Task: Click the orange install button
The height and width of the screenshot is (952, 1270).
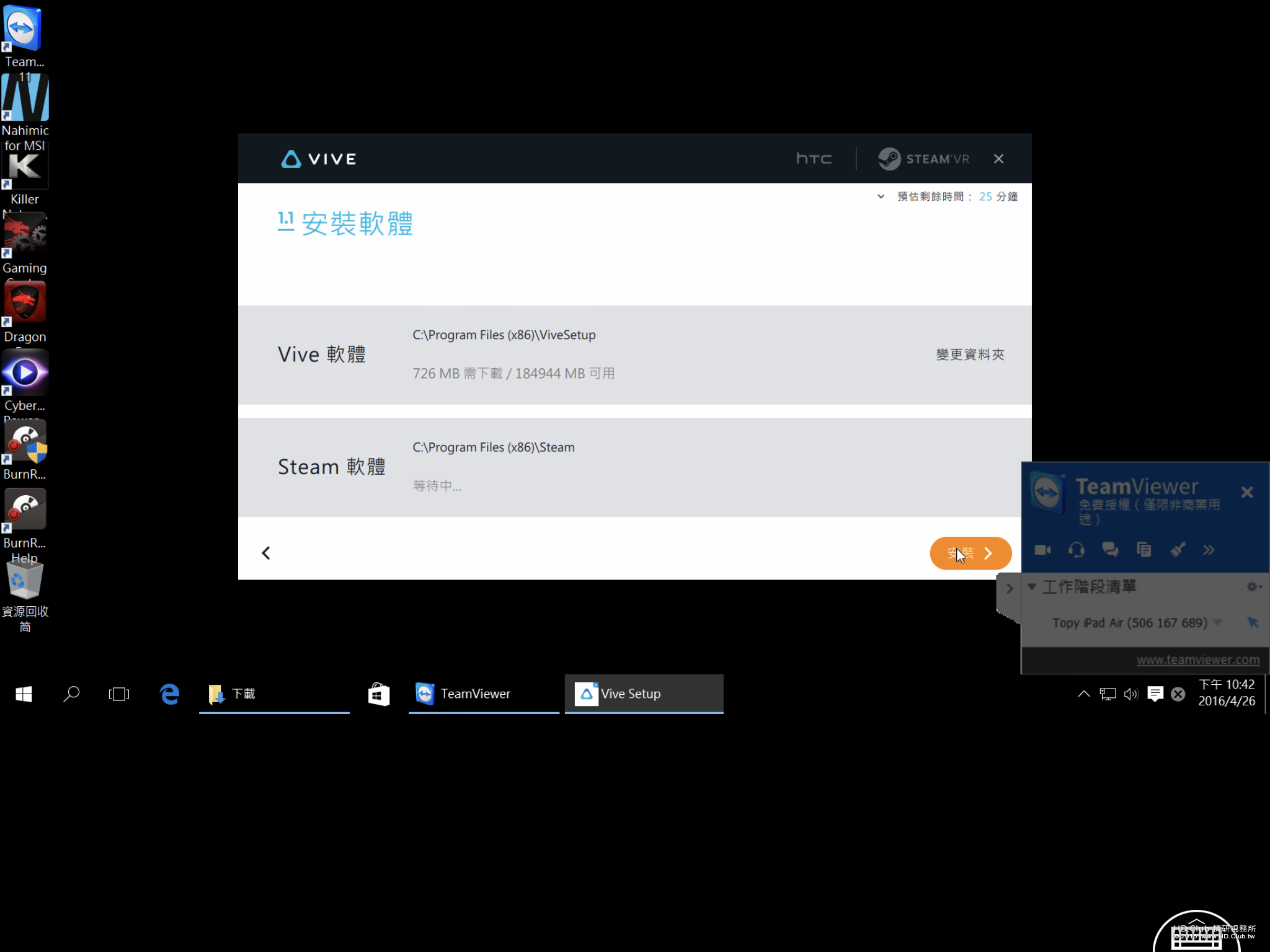Action: pyautogui.click(x=970, y=553)
